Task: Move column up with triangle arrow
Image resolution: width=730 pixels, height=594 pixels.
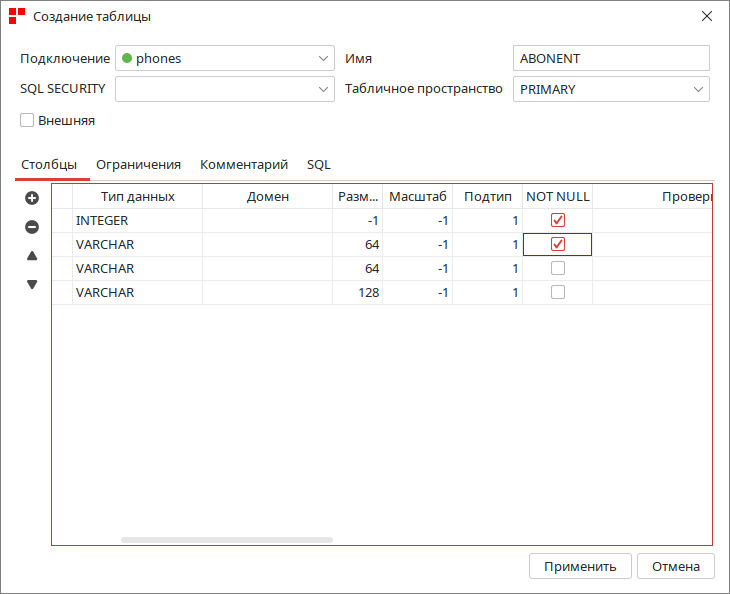Action: pyautogui.click(x=32, y=256)
